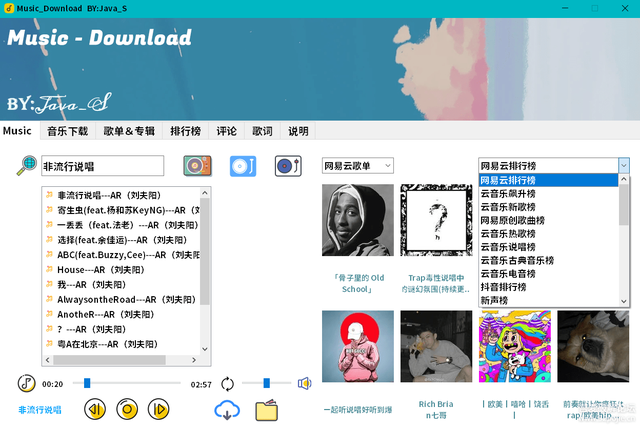Select song 寄生虫(feat.杨和苏KeyNG)
Viewport: 640px width, 427px height.
point(122,210)
